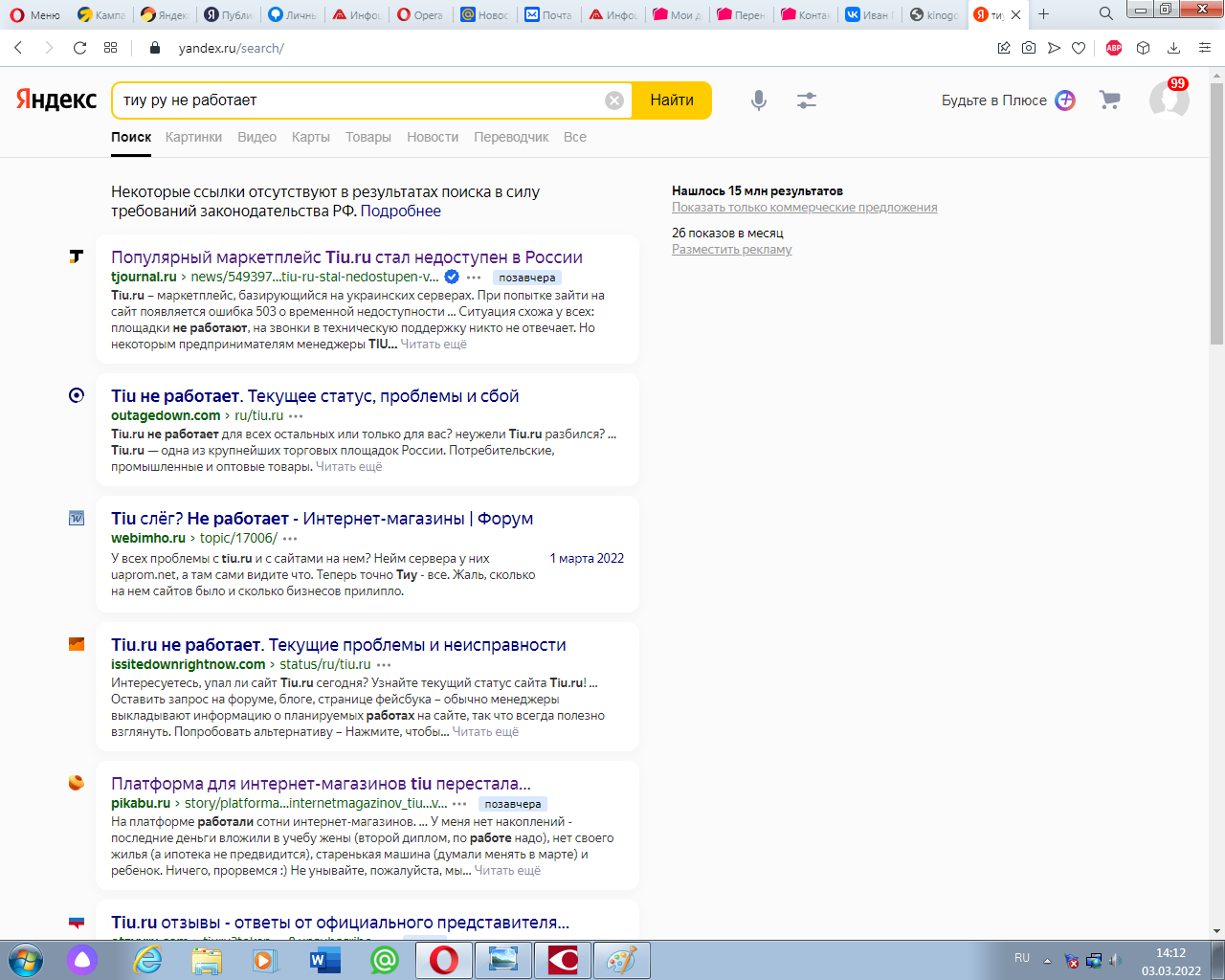The width and height of the screenshot is (1225, 980).
Task: Expand options for tjournal.ru result
Action: (474, 278)
